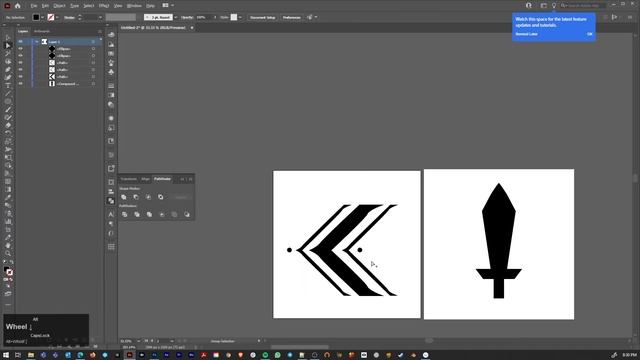Image resolution: width=640 pixels, height=360 pixels.
Task: Open the workspace switcher dropdown
Action: [x=544, y=5]
